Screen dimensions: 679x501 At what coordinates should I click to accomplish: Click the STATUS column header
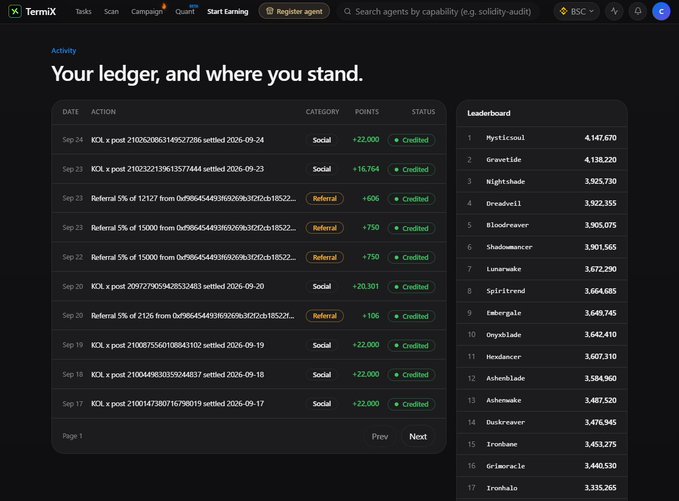coord(424,112)
